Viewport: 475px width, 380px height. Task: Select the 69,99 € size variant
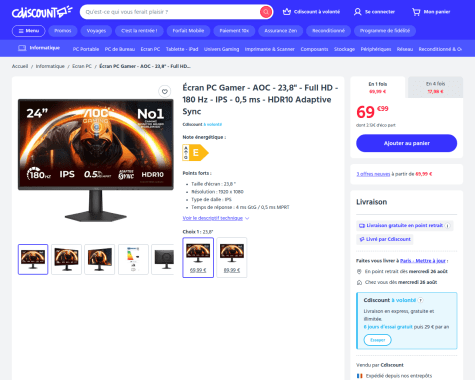point(198,257)
